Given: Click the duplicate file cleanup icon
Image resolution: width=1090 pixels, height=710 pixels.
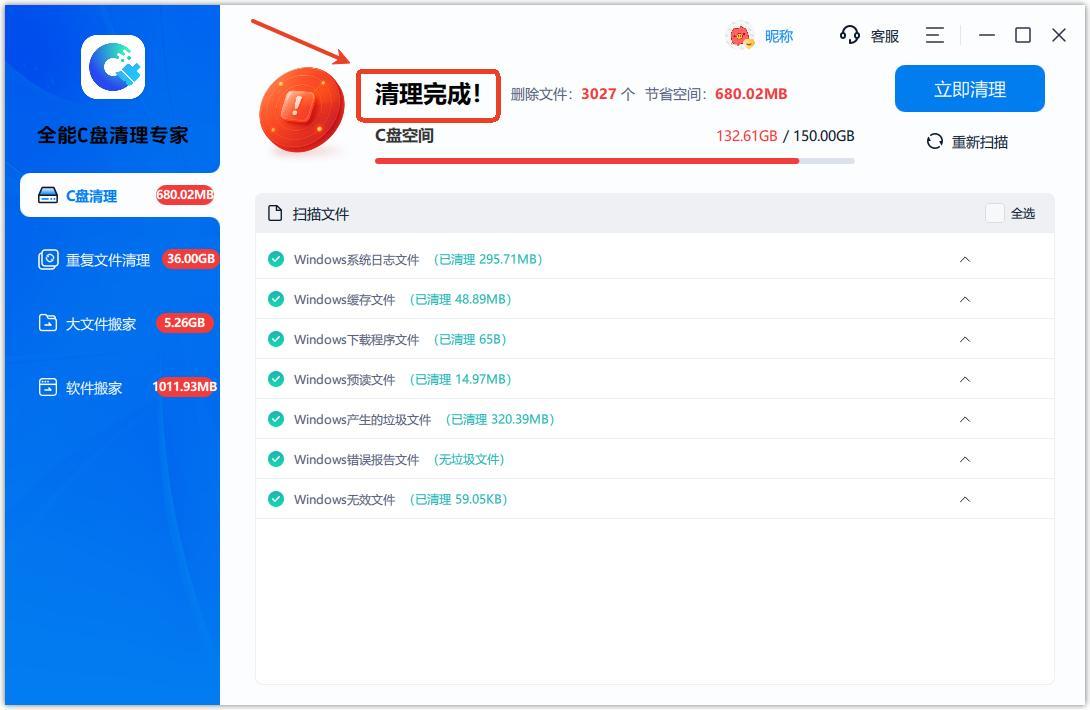Looking at the screenshot, I should 48,260.
